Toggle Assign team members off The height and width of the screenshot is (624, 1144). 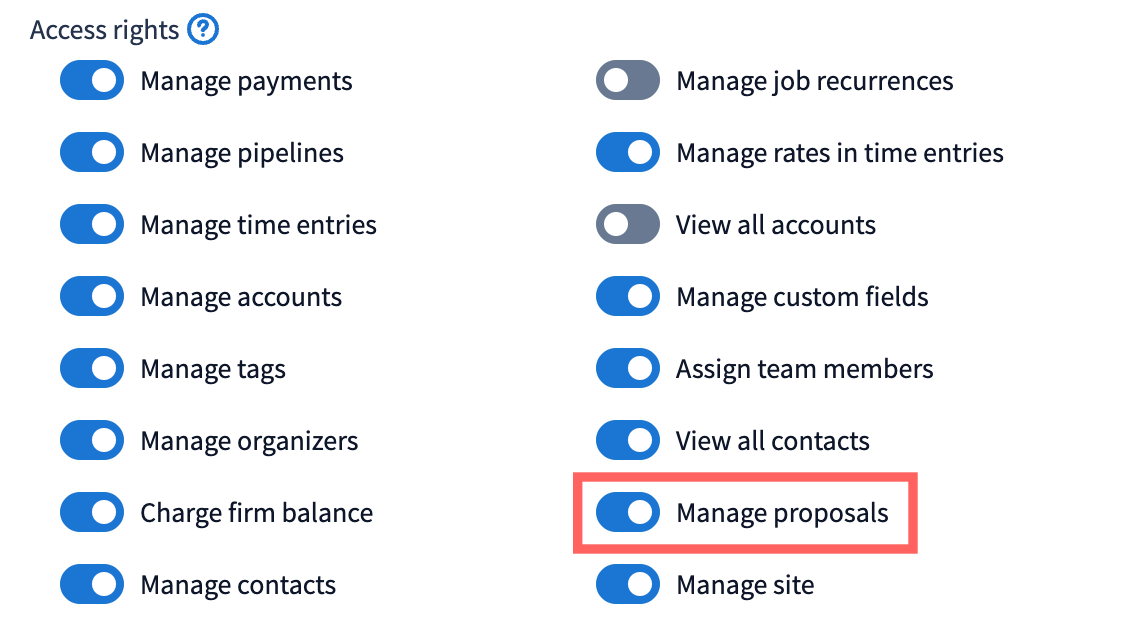[x=628, y=369]
